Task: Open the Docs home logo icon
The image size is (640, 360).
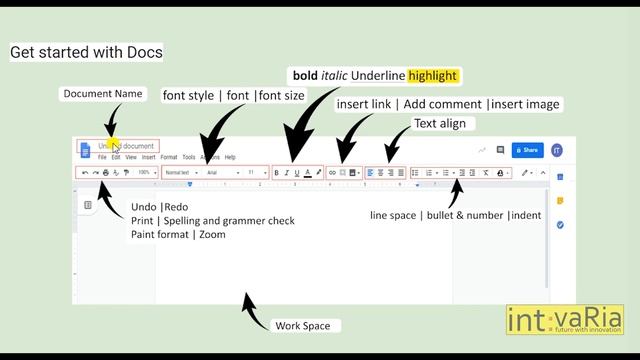Action: tap(85, 150)
